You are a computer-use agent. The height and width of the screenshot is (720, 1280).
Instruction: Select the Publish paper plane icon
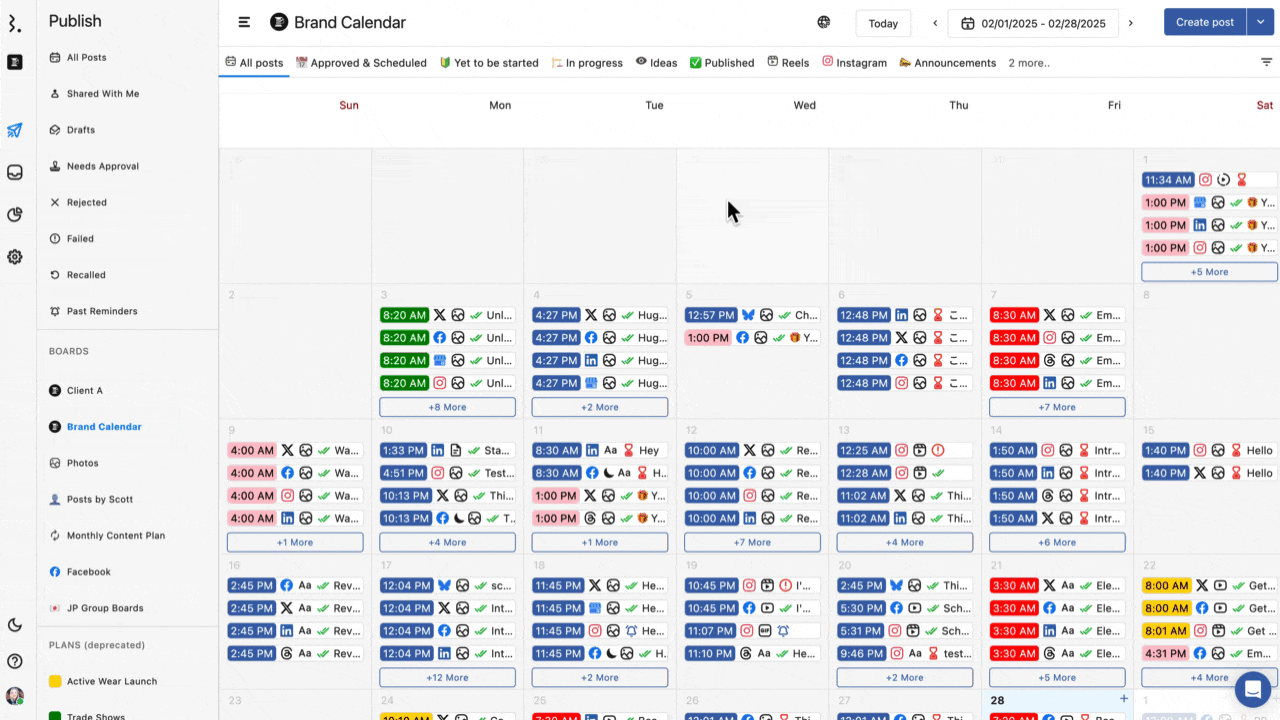(14, 129)
